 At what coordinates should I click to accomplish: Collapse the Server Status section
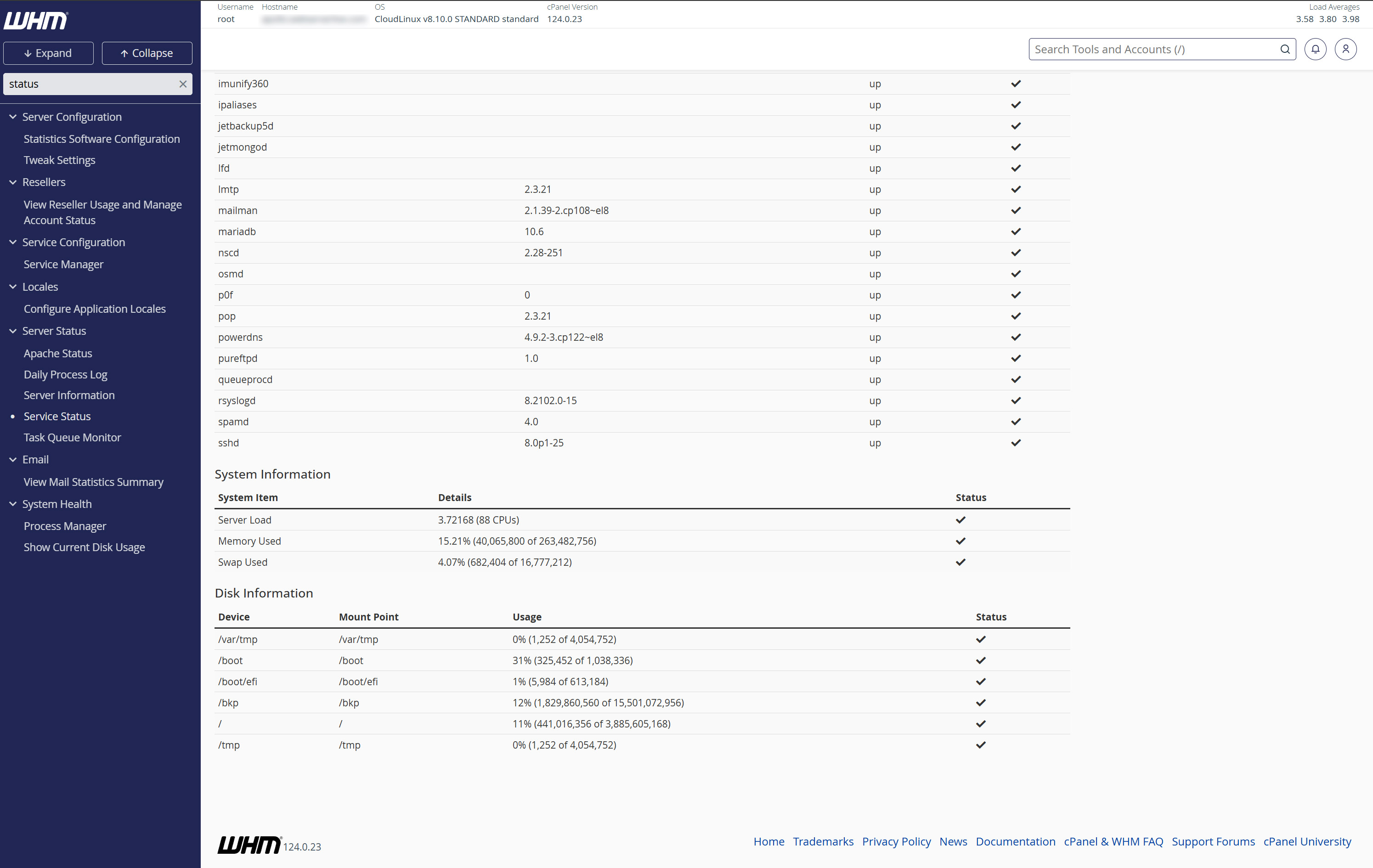(13, 331)
